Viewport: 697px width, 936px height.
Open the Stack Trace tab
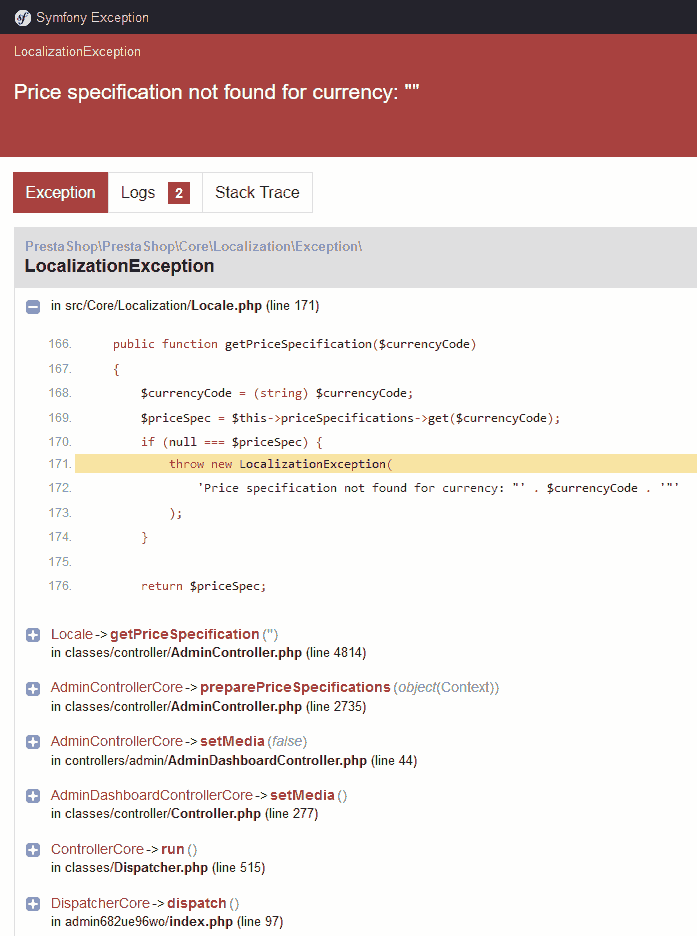[x=257, y=192]
